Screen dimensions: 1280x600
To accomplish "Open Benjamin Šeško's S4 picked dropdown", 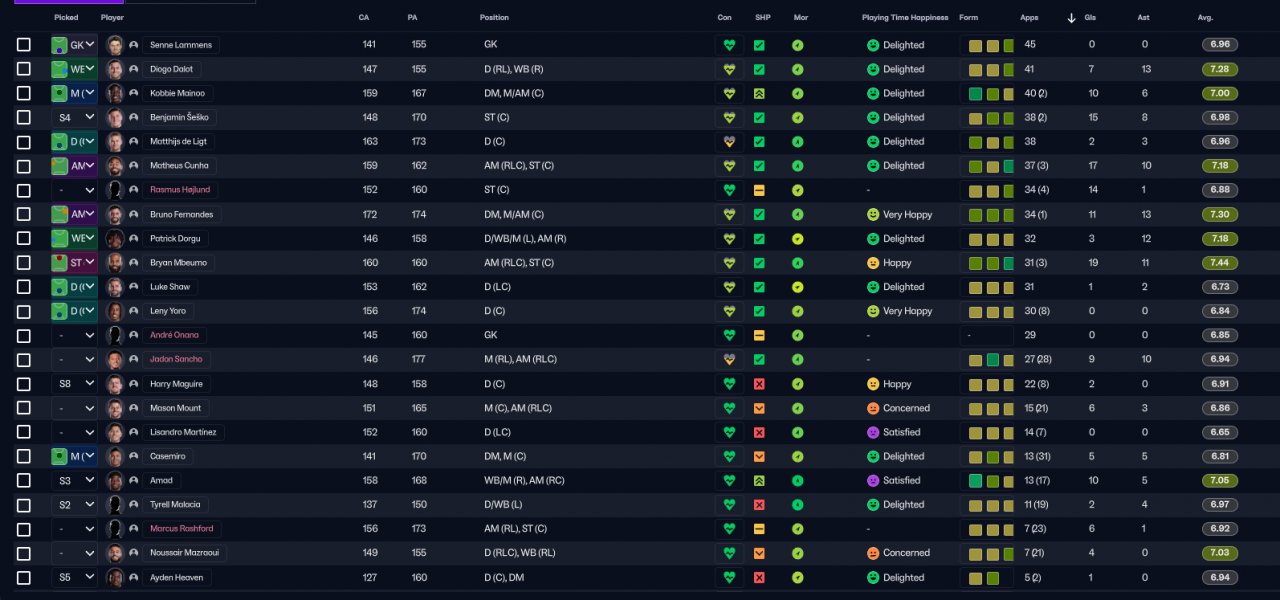I will (x=75, y=117).
